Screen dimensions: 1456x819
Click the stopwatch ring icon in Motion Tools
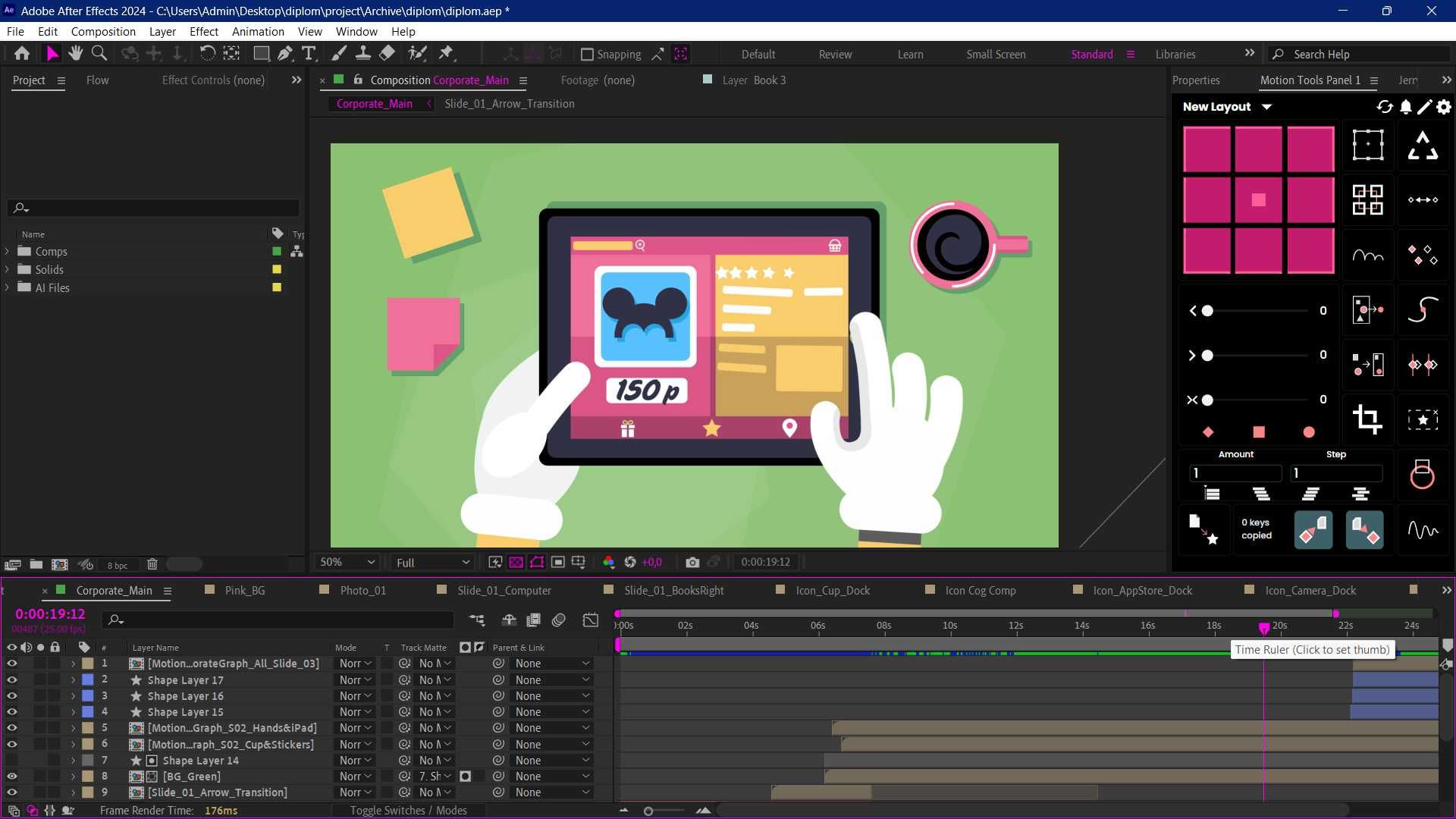pyautogui.click(x=1422, y=474)
